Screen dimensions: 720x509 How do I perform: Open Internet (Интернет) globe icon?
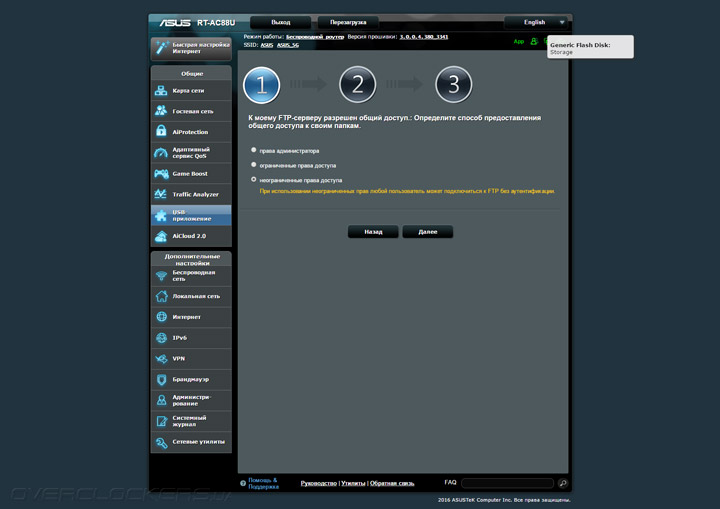(162, 317)
